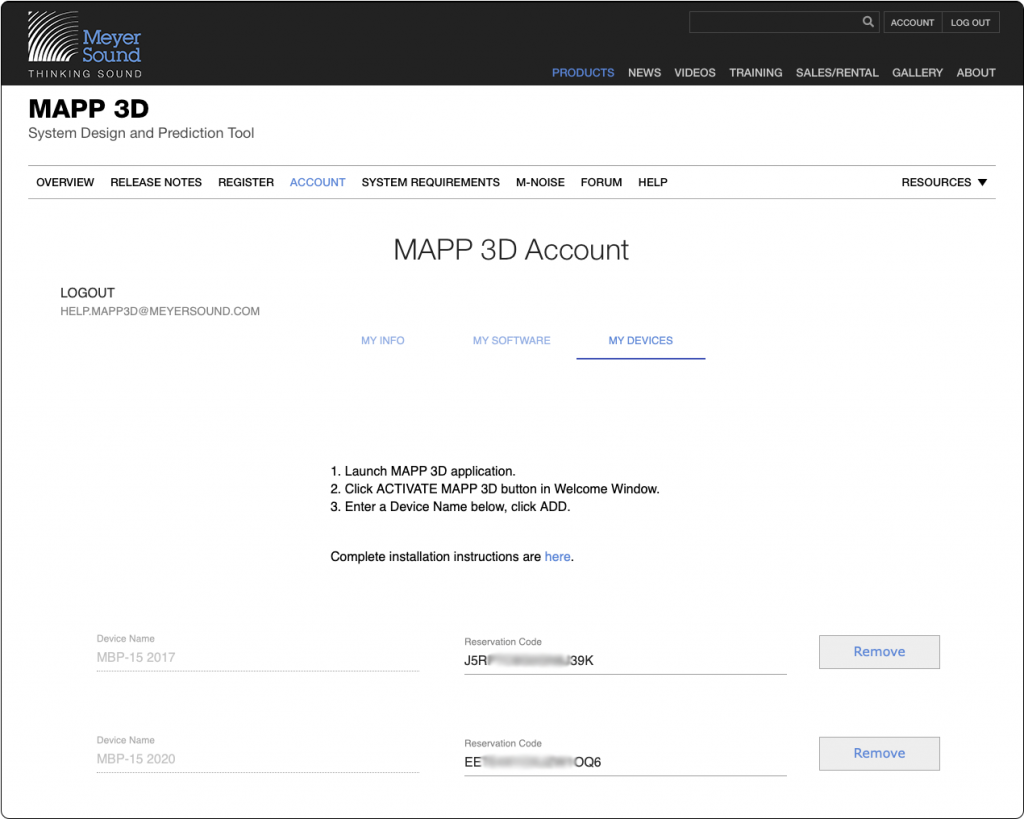Click step 'Enter a Device Name below'
This screenshot has height=819, width=1024.
(457, 506)
